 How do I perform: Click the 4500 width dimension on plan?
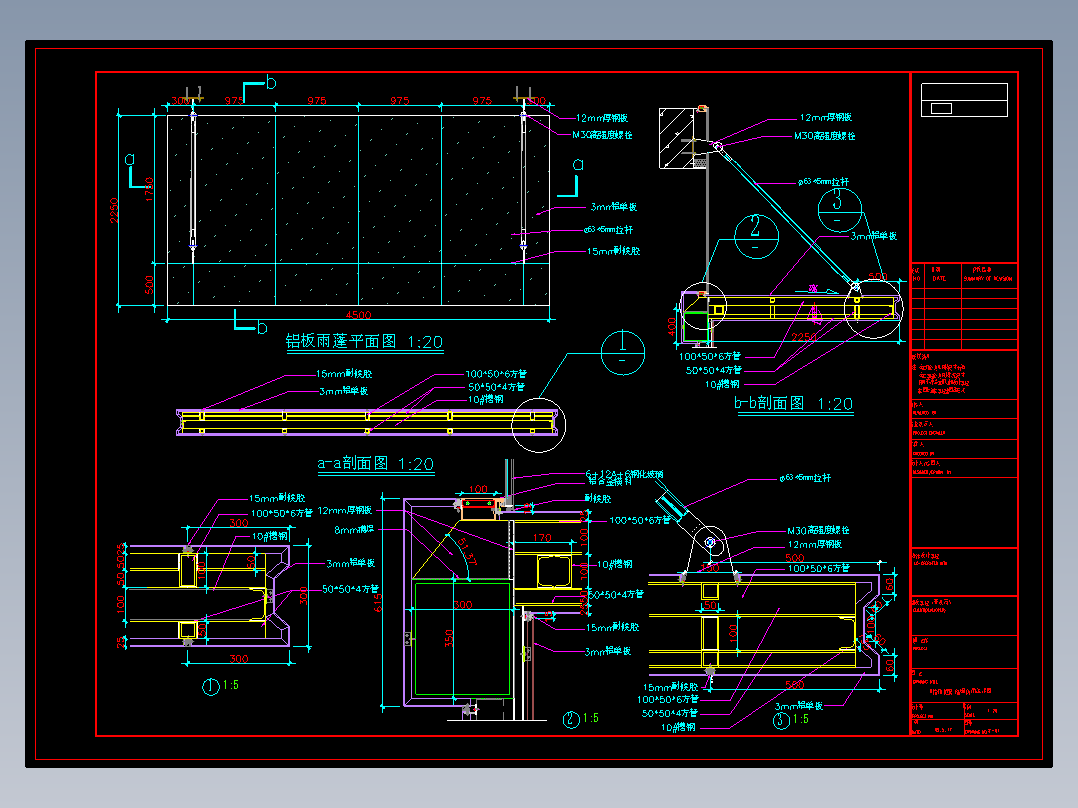(x=358, y=315)
